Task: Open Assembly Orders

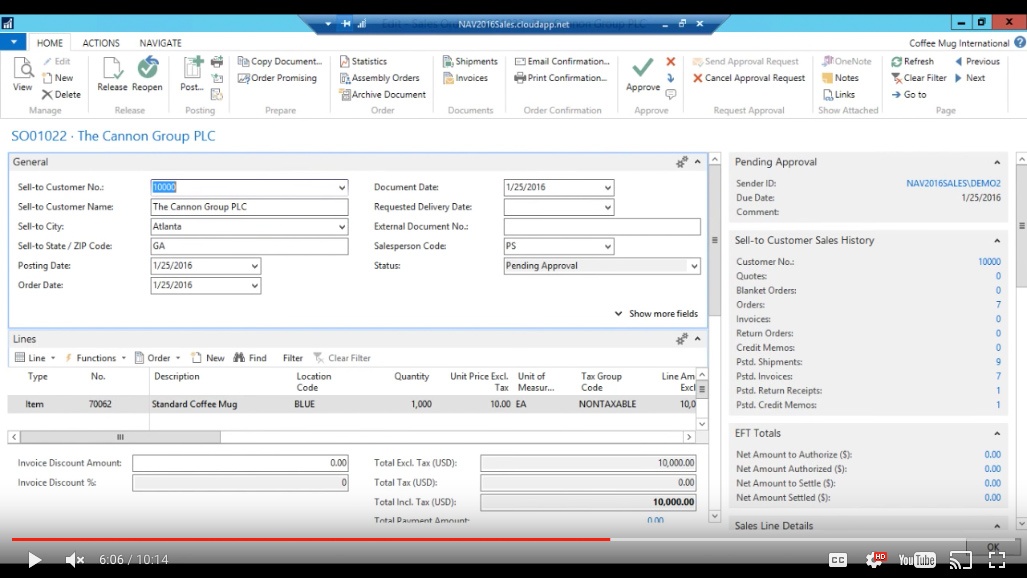Action: tap(379, 78)
